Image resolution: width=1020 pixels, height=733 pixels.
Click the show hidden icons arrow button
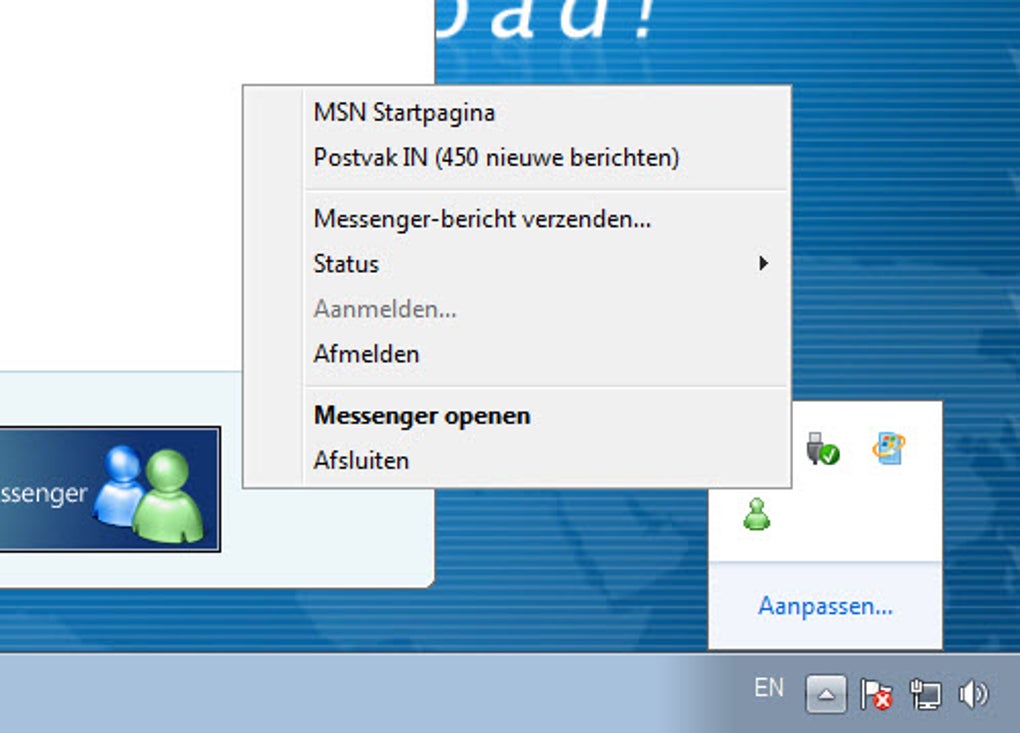(826, 694)
